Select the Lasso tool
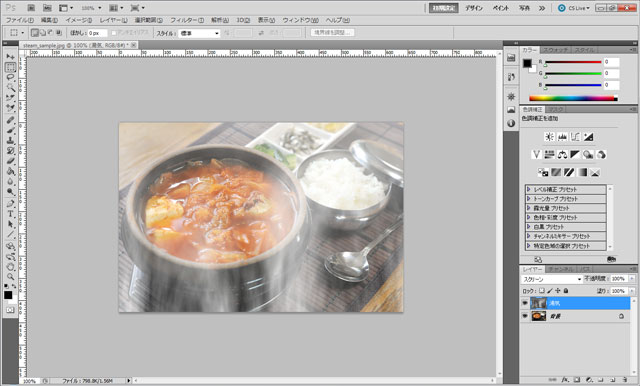The width and height of the screenshot is (640, 386). [x=11, y=77]
